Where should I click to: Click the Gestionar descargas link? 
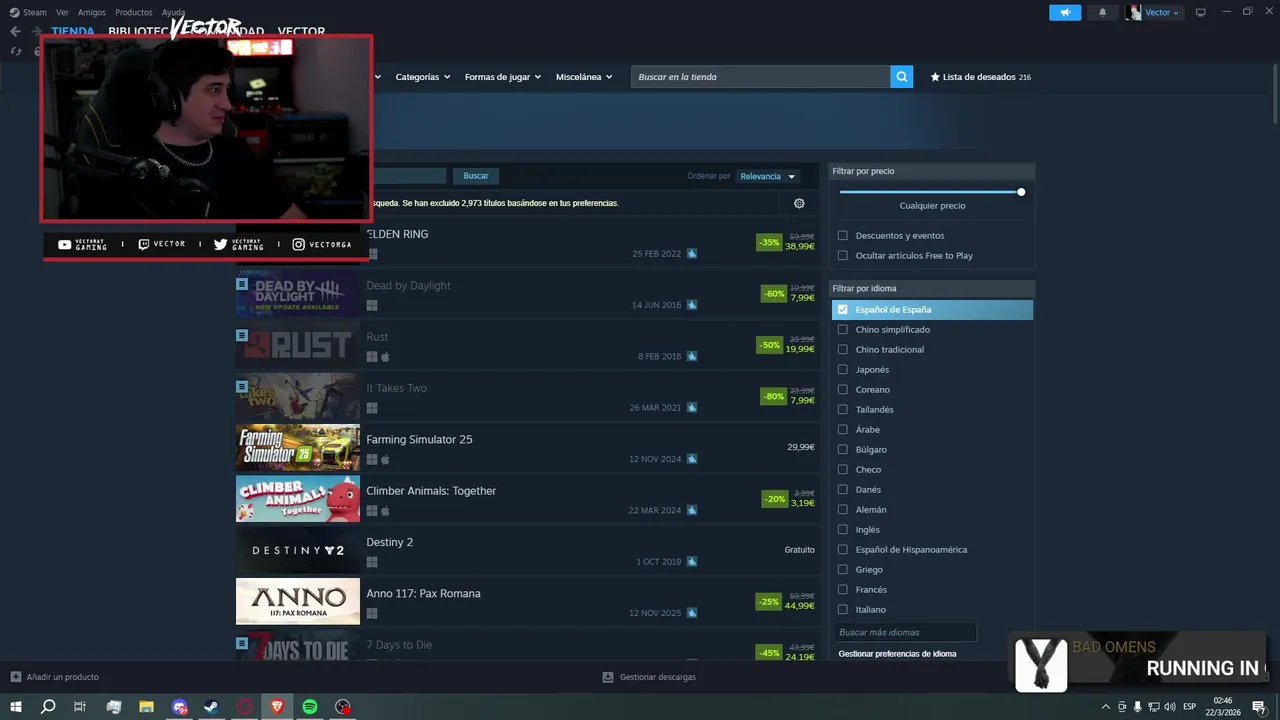click(x=657, y=677)
